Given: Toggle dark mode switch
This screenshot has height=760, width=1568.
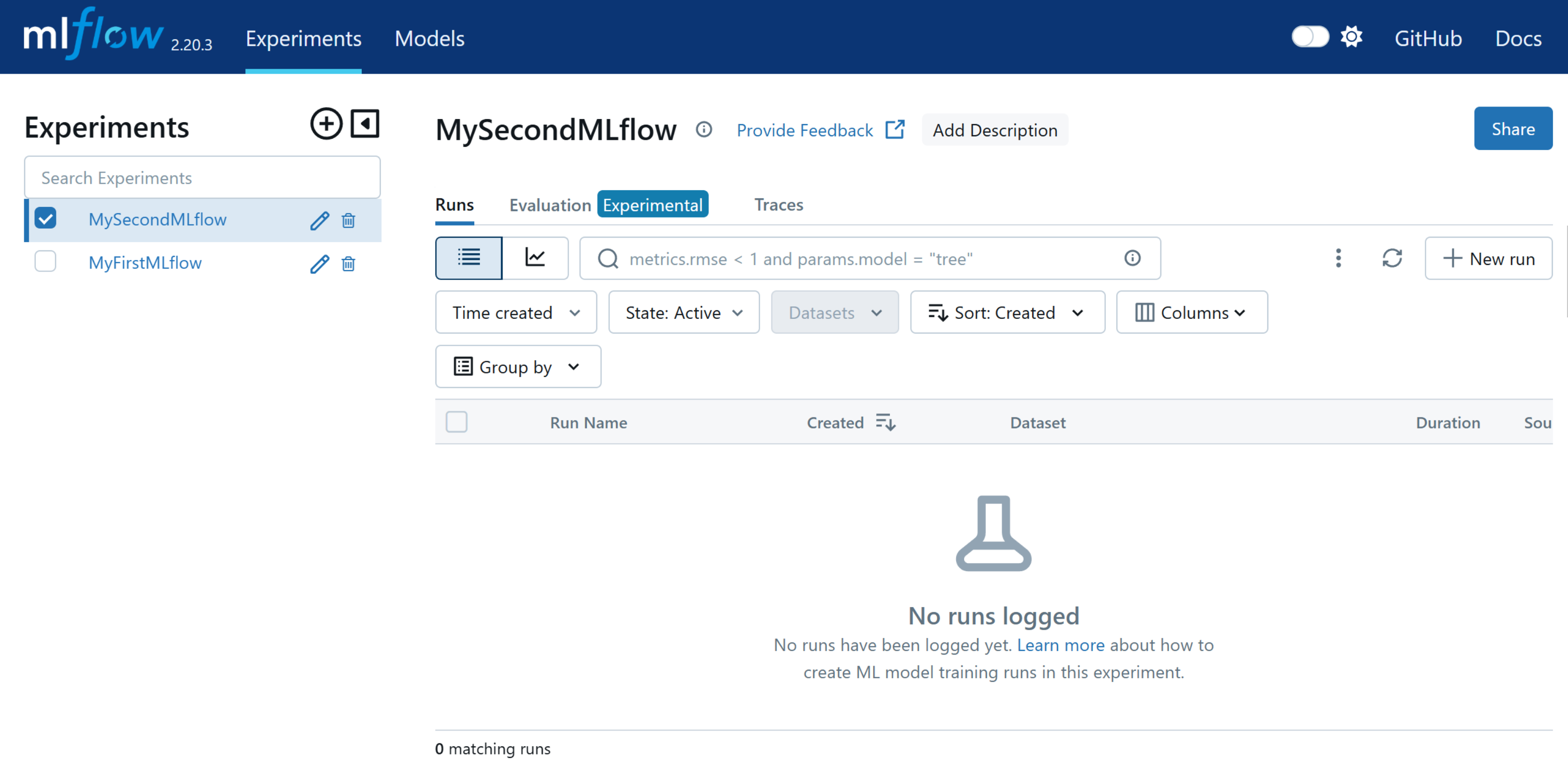Looking at the screenshot, I should coord(1310,36).
